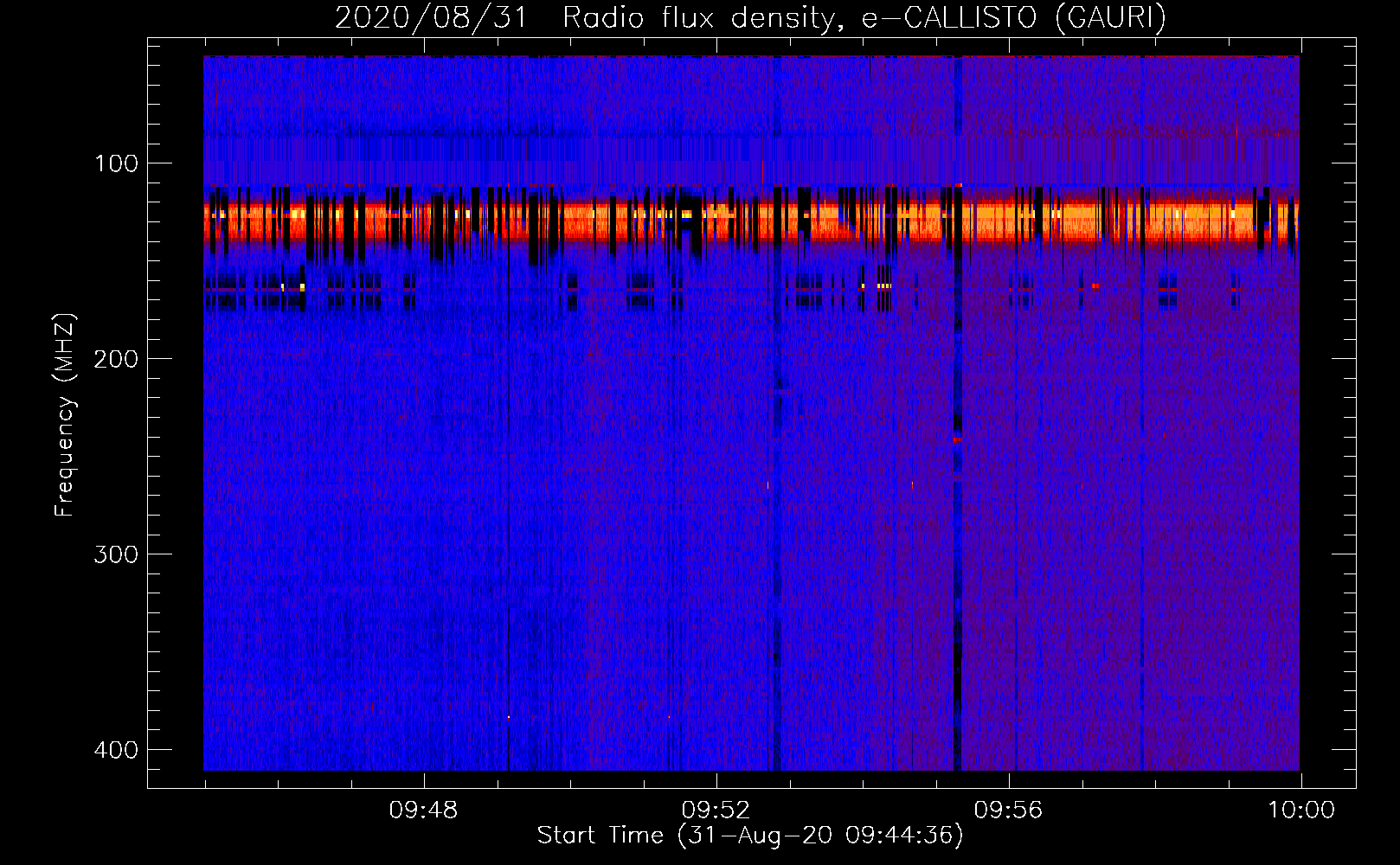Click the '300' frequency axis label
This screenshot has width=1400, height=865.
115,554
